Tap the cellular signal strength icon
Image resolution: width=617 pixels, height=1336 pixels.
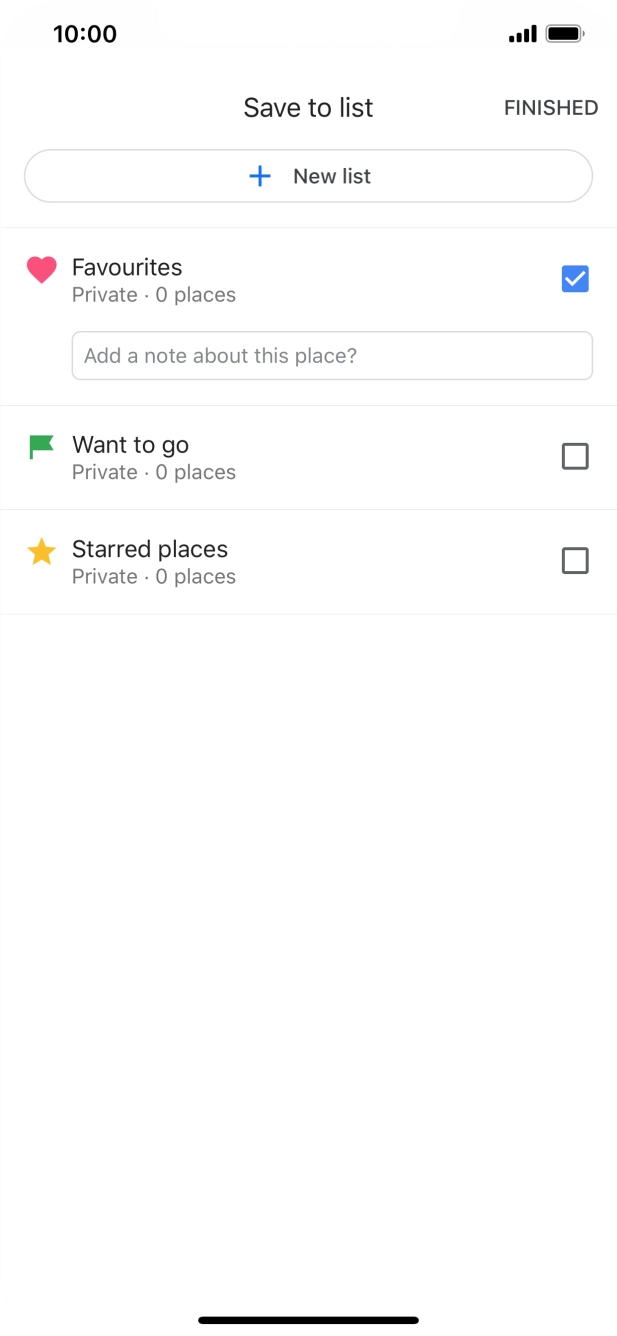pyautogui.click(x=522, y=35)
